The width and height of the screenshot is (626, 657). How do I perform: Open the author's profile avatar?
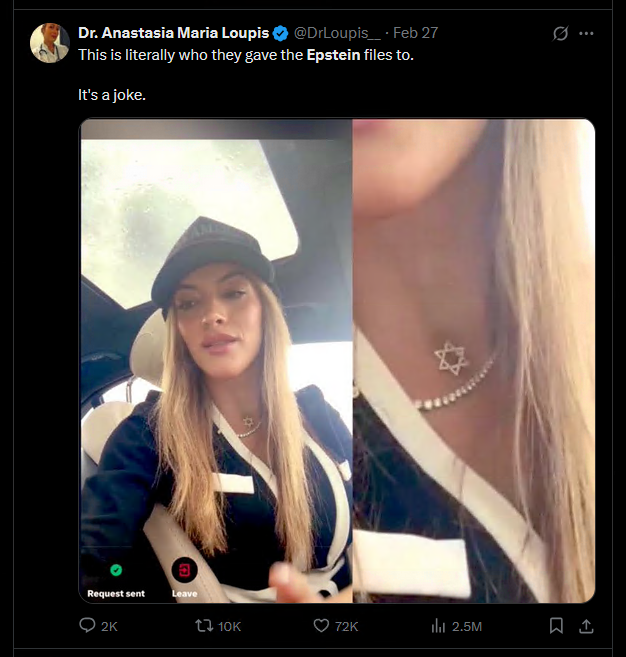pyautogui.click(x=50, y=43)
